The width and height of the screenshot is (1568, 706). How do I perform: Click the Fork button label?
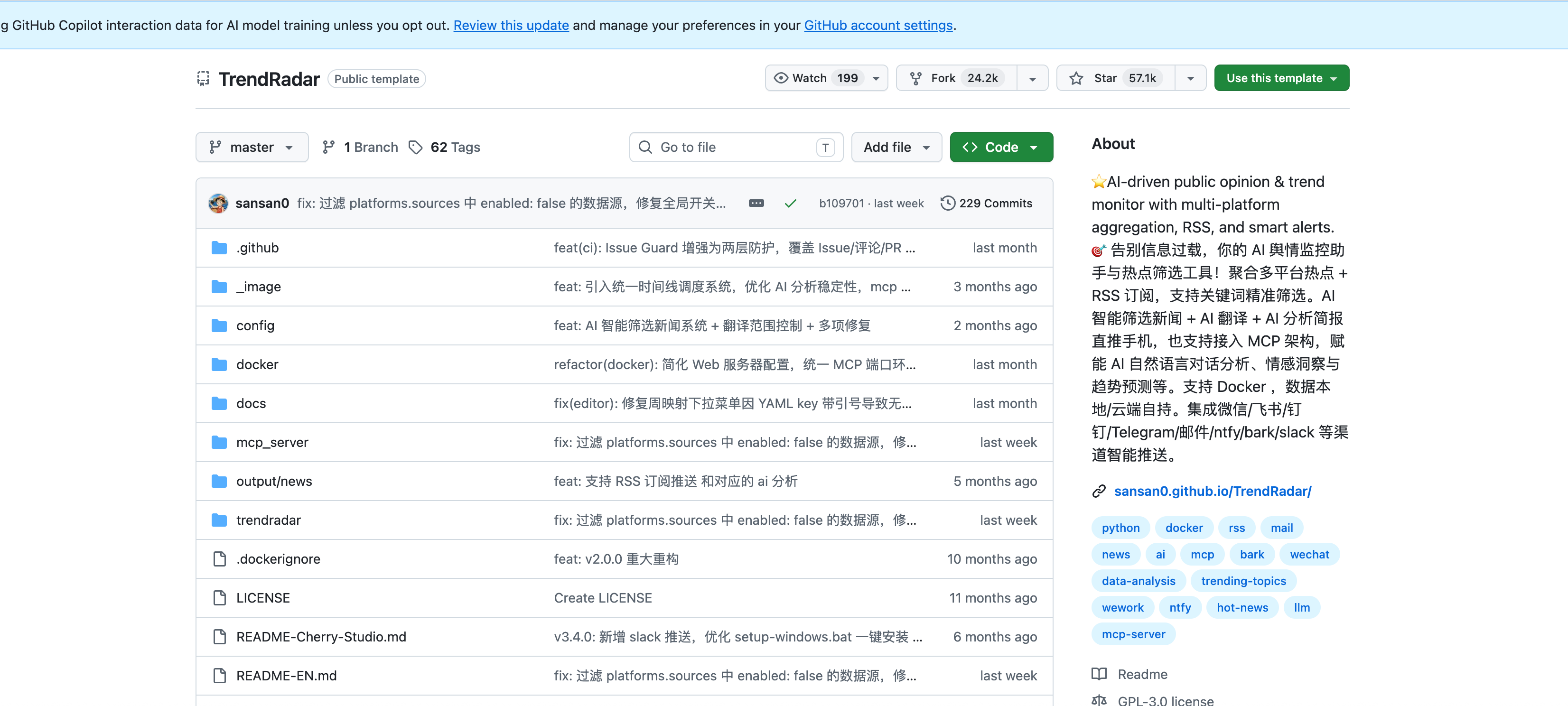tap(943, 78)
